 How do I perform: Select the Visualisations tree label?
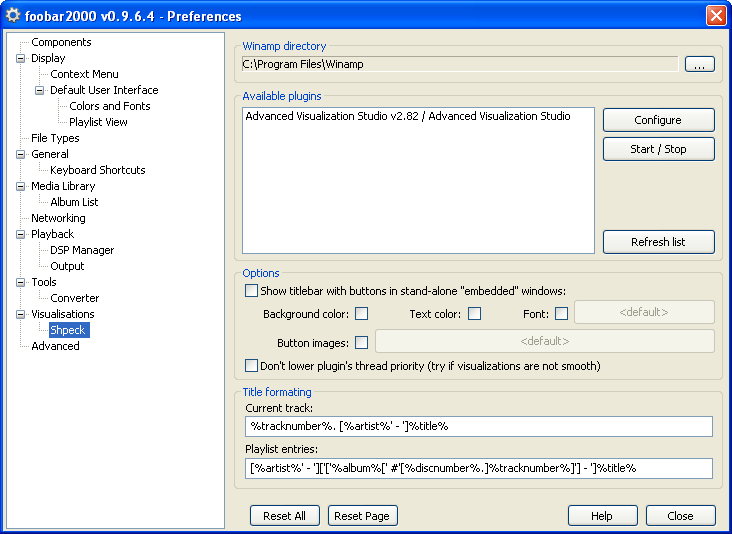pos(63,314)
